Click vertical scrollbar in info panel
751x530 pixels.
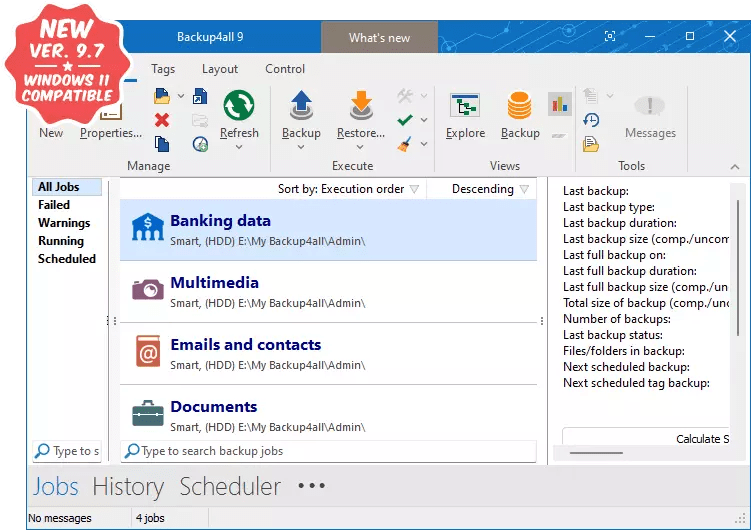pyautogui.click(x=738, y=268)
